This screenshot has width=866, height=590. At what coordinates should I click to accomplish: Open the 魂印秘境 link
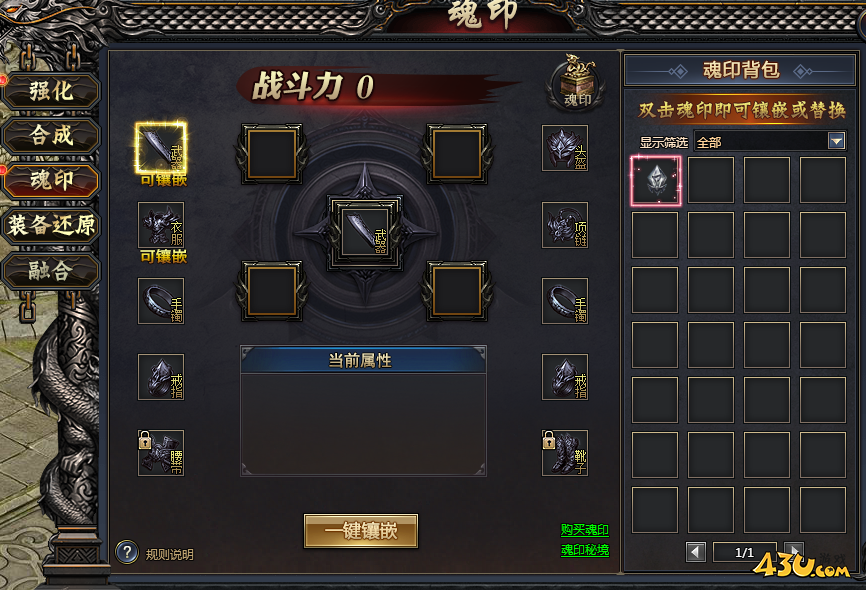[x=585, y=550]
